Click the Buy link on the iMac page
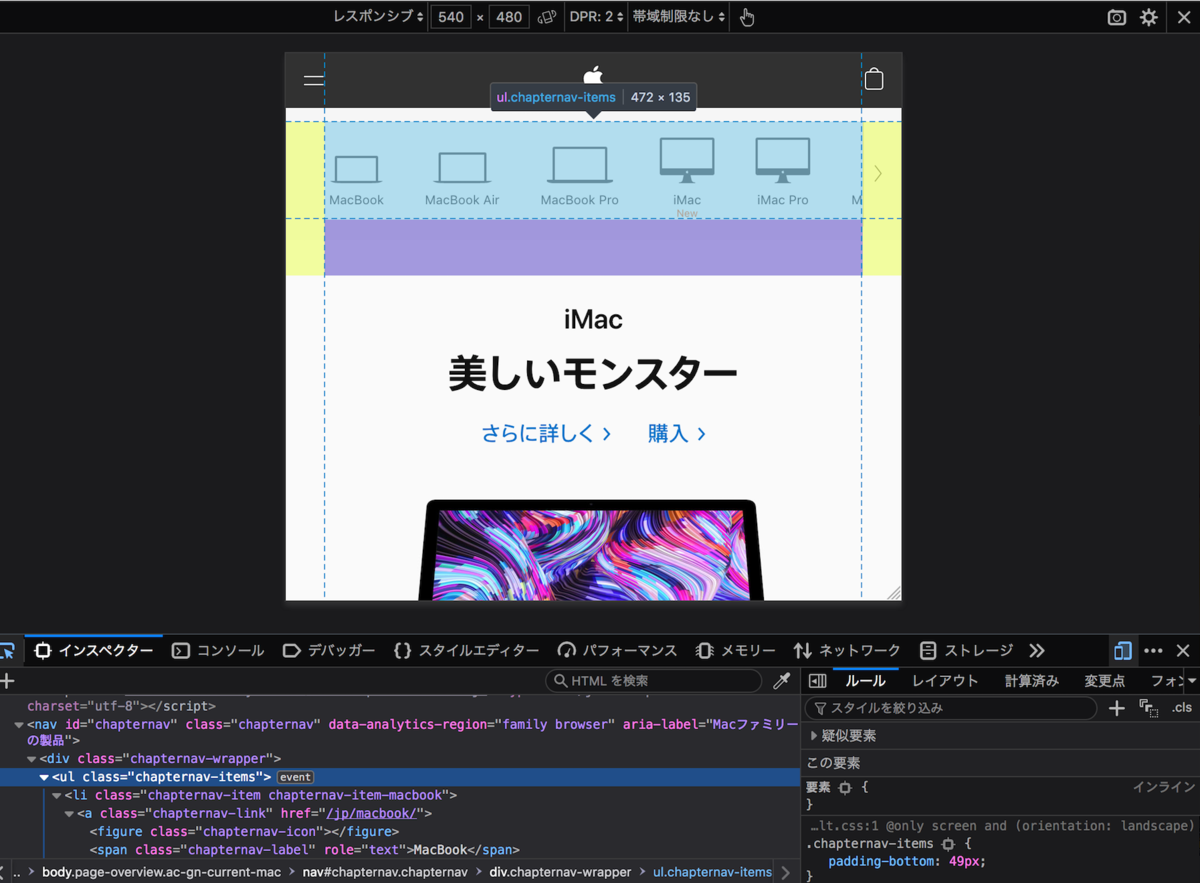 (677, 433)
